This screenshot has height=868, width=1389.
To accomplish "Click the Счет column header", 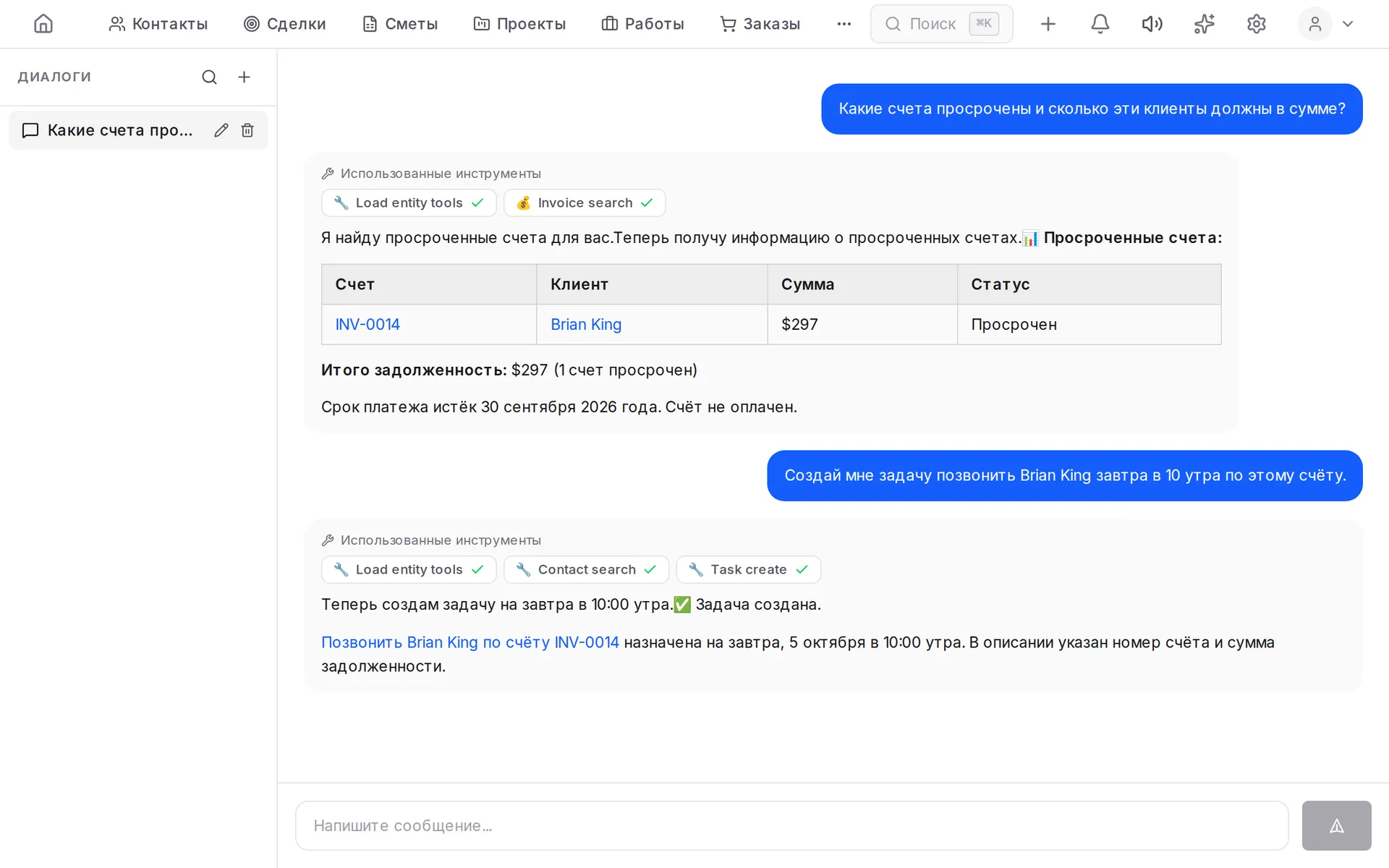I will (x=429, y=284).
